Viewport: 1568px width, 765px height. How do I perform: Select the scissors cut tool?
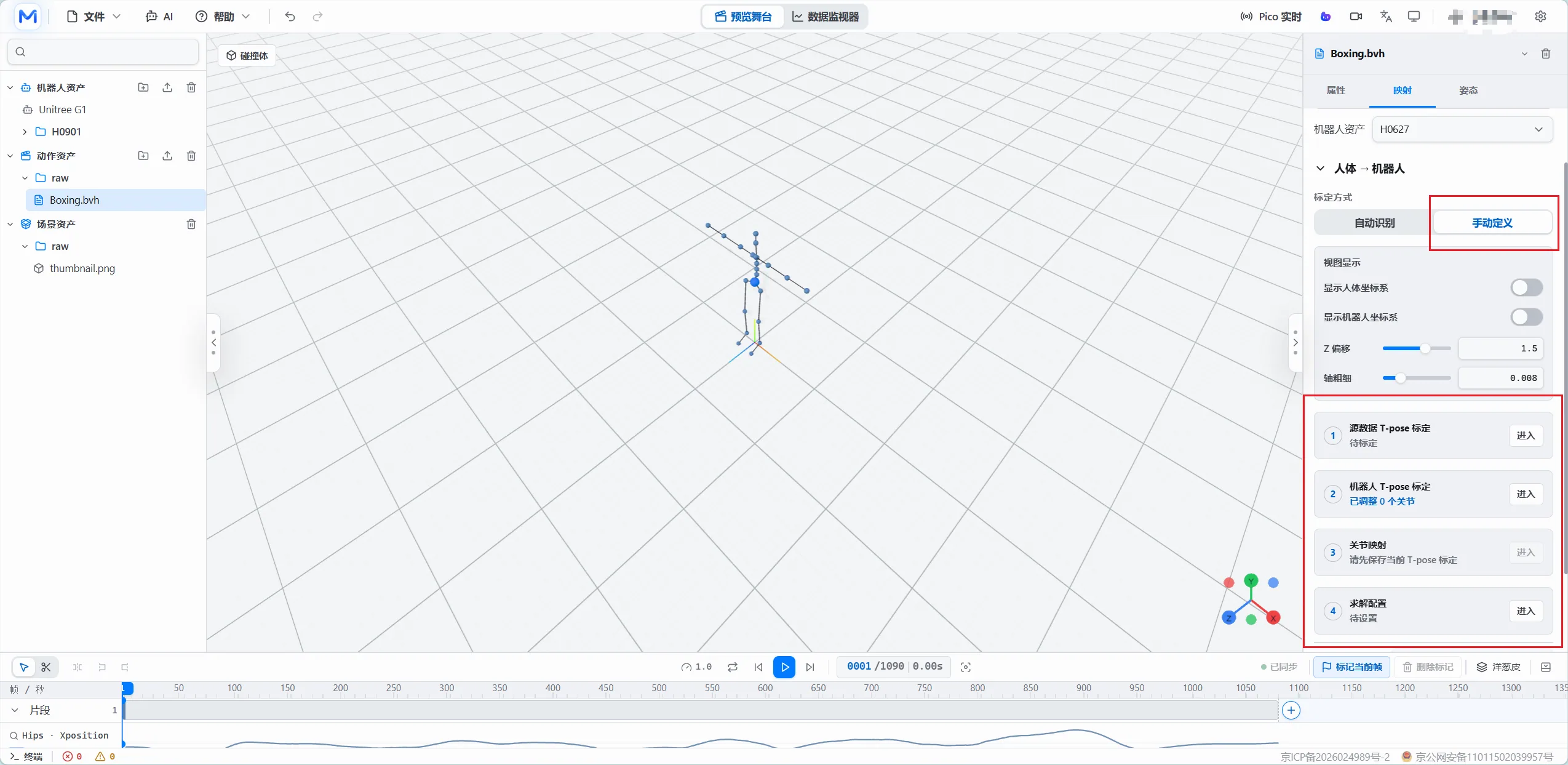[x=46, y=667]
